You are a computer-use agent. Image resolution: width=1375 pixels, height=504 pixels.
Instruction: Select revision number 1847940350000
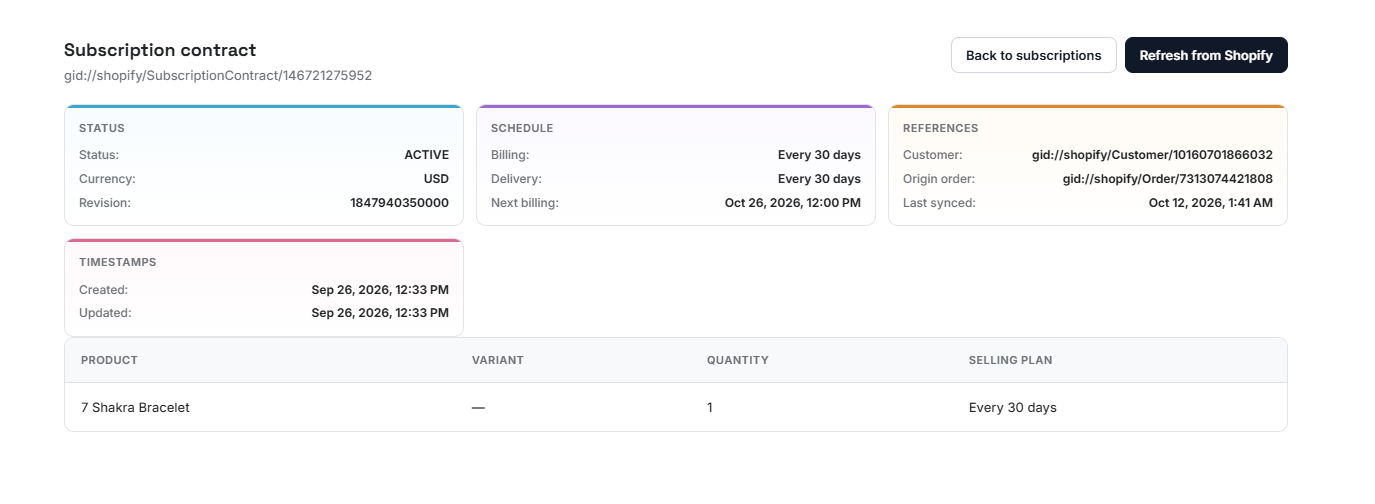point(399,203)
